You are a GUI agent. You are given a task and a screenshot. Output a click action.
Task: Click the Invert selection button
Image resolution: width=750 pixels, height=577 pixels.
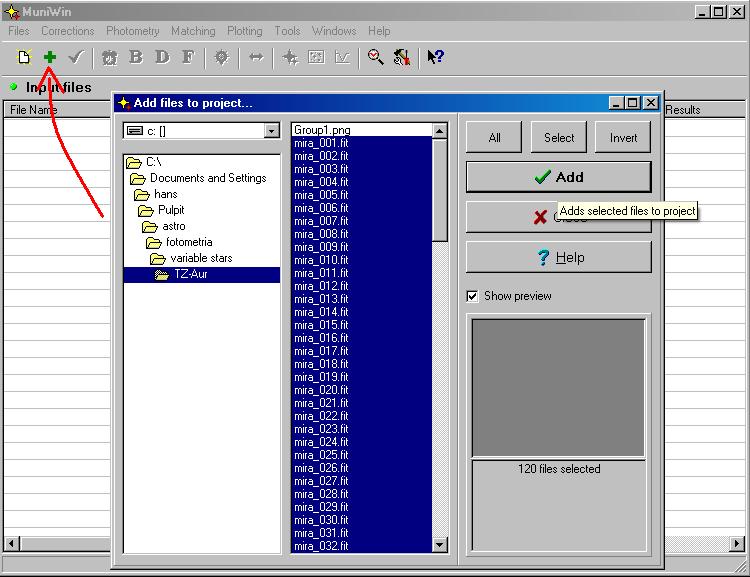[623, 138]
